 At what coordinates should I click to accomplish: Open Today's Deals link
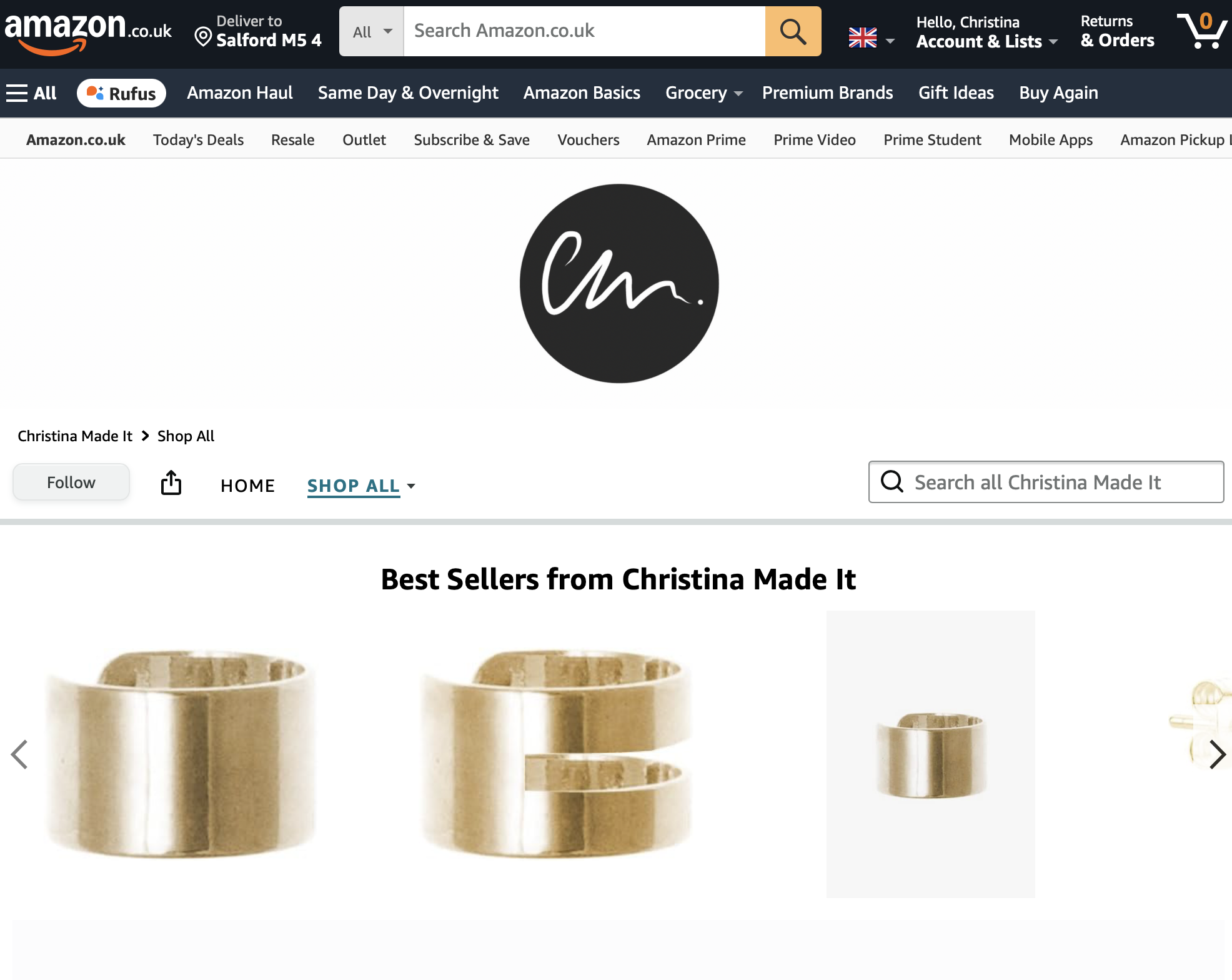(x=198, y=140)
